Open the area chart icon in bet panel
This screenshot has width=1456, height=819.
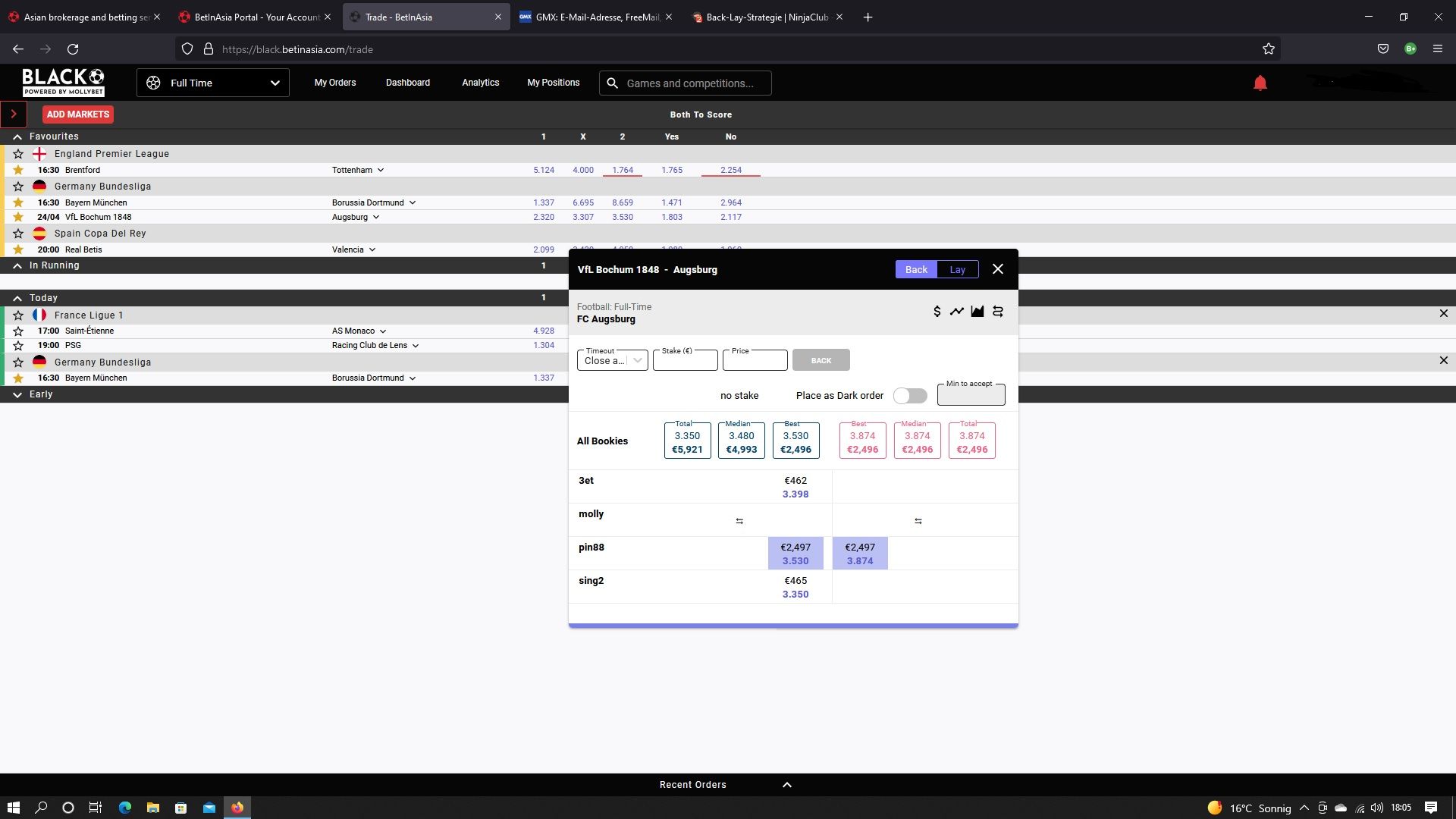tap(977, 312)
